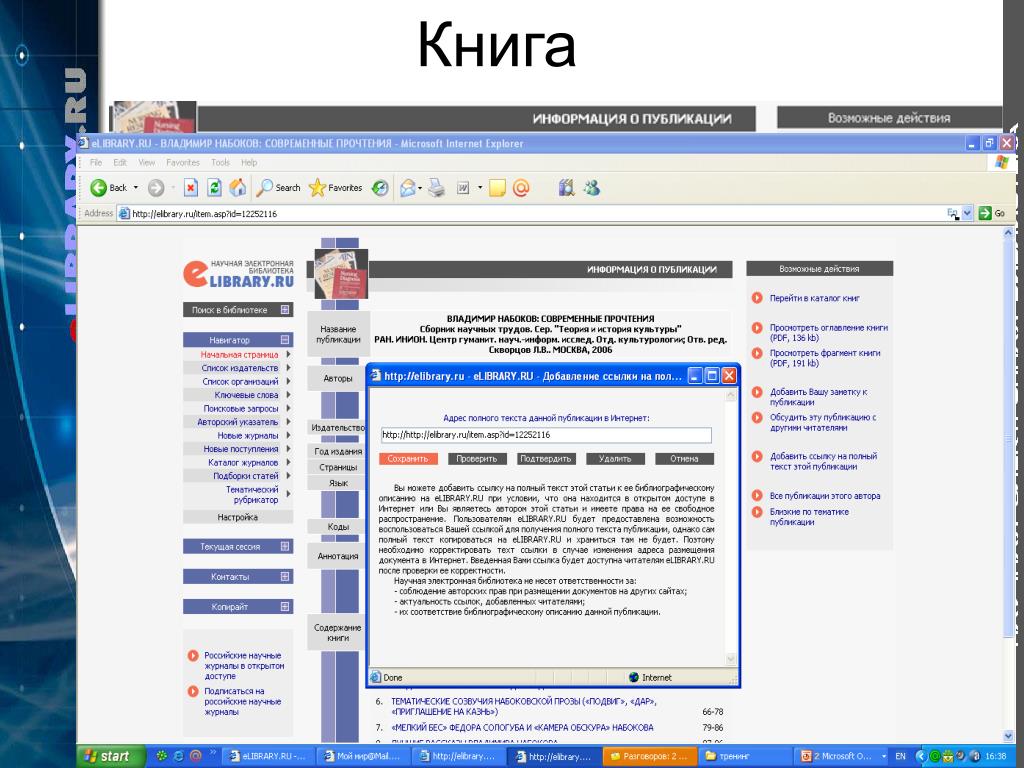
Task: Click the Отмена button
Action: click(684, 459)
